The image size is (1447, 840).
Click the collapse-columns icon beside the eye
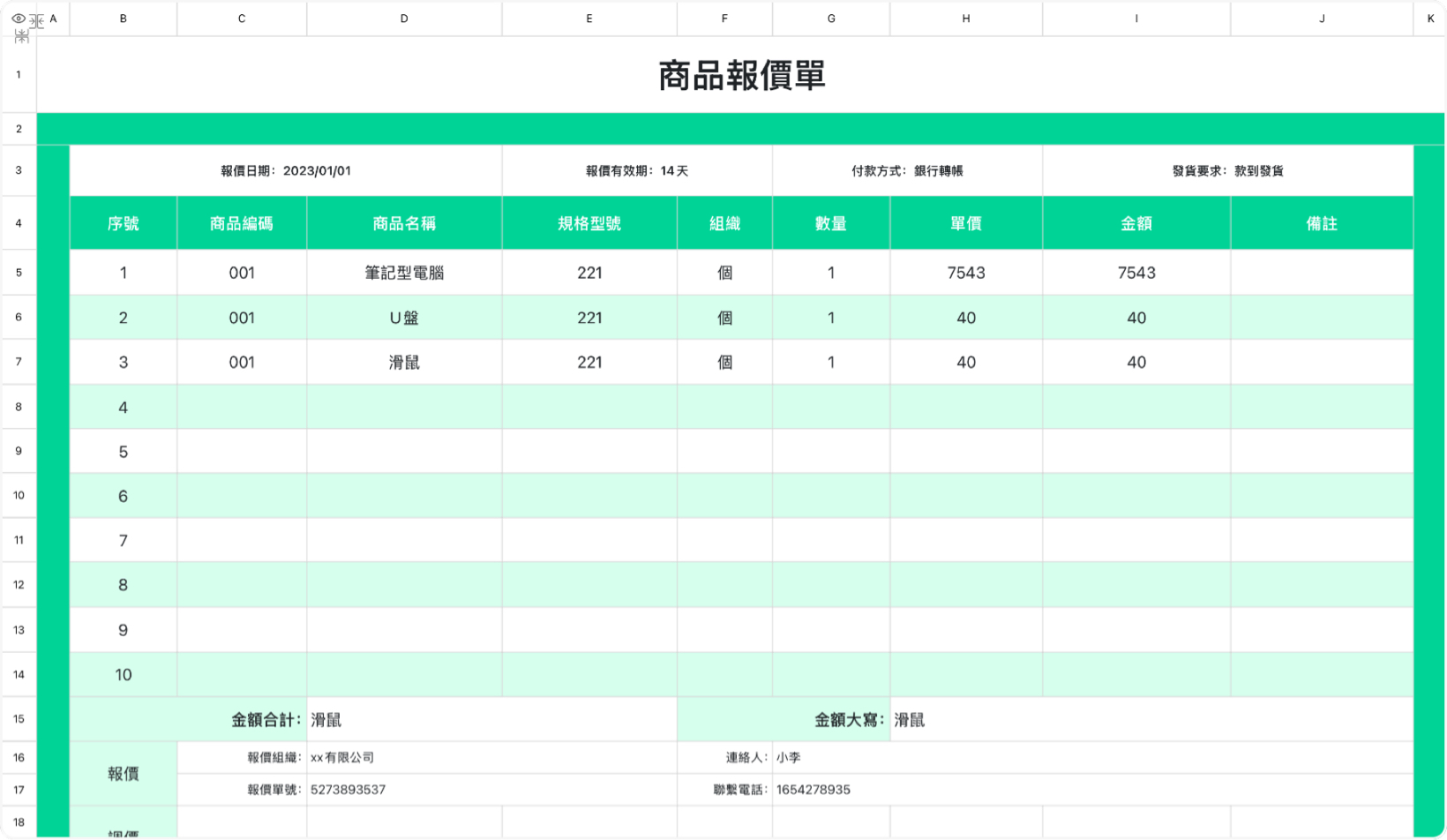point(36,20)
